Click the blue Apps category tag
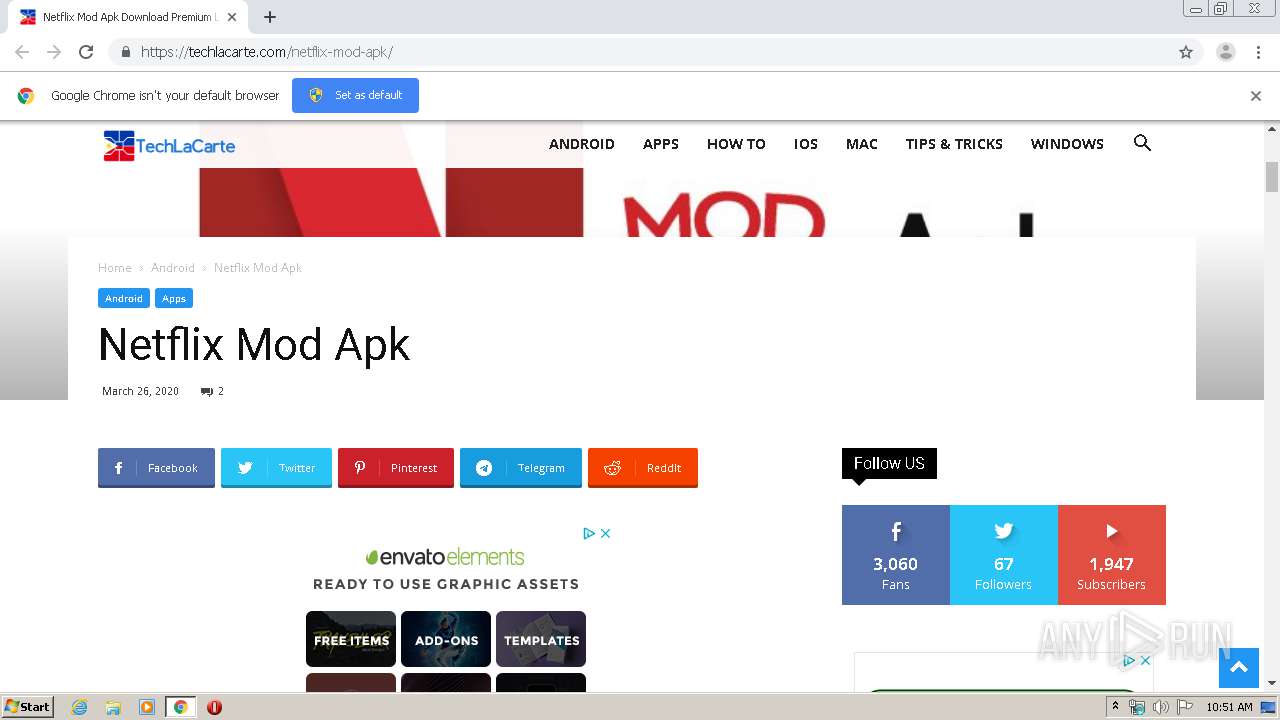The width and height of the screenshot is (1280, 720). point(174,298)
